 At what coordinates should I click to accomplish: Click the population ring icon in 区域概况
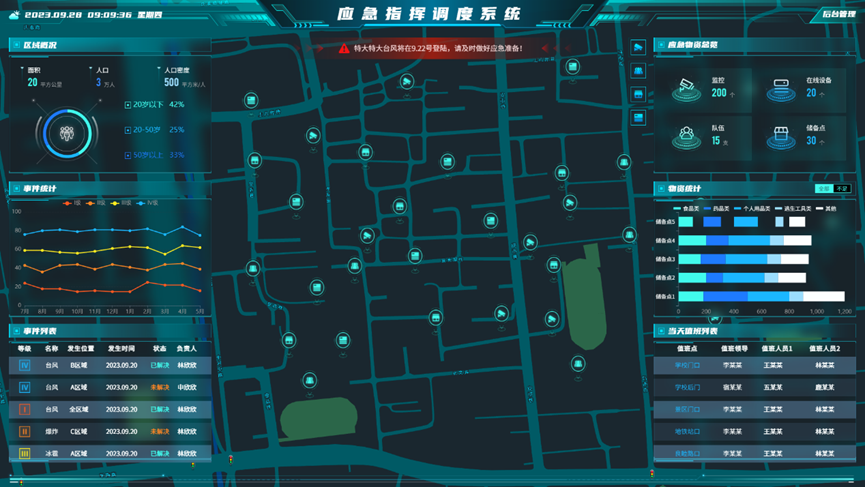(x=67, y=133)
